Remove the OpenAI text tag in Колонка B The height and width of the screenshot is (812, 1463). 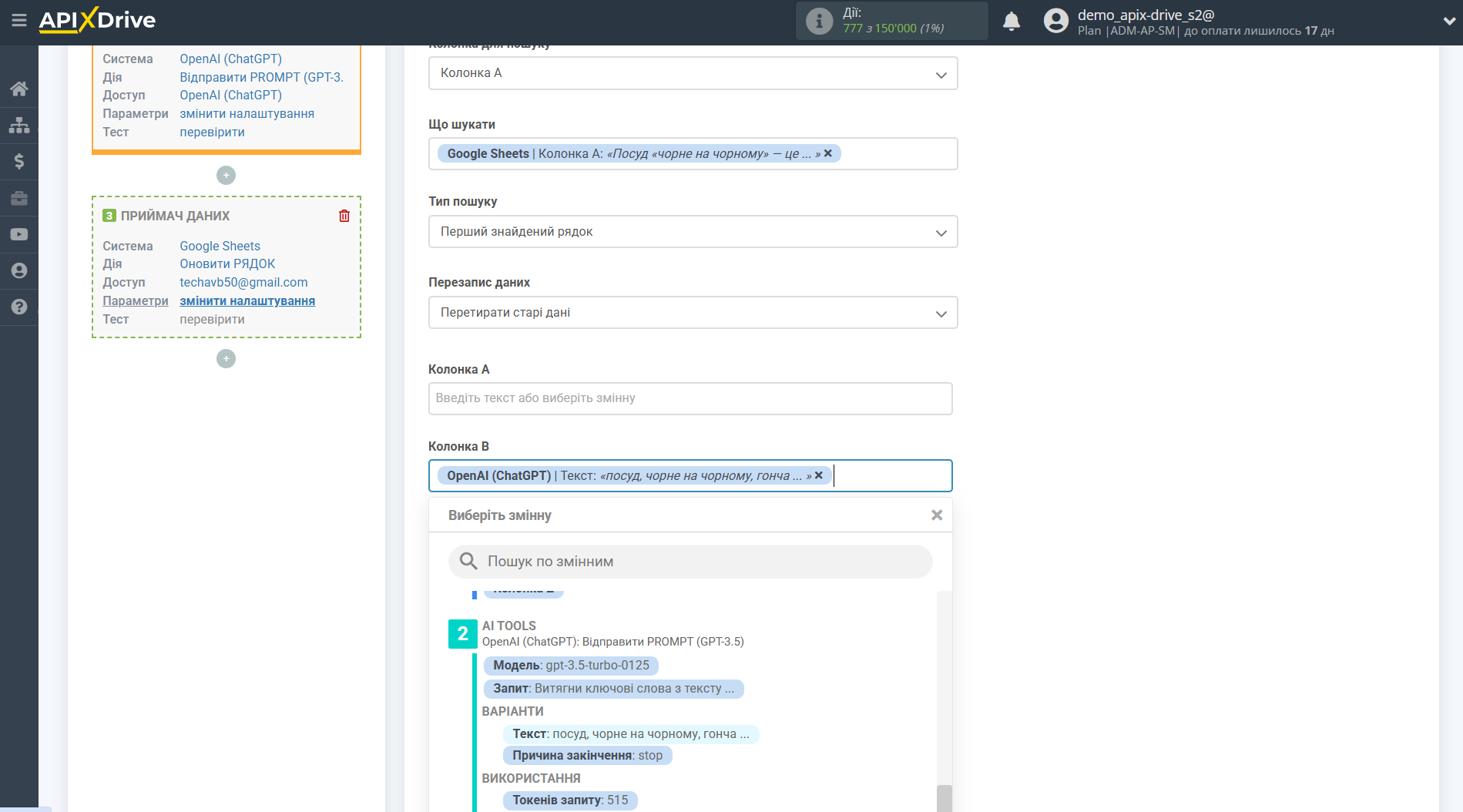pyautogui.click(x=819, y=475)
